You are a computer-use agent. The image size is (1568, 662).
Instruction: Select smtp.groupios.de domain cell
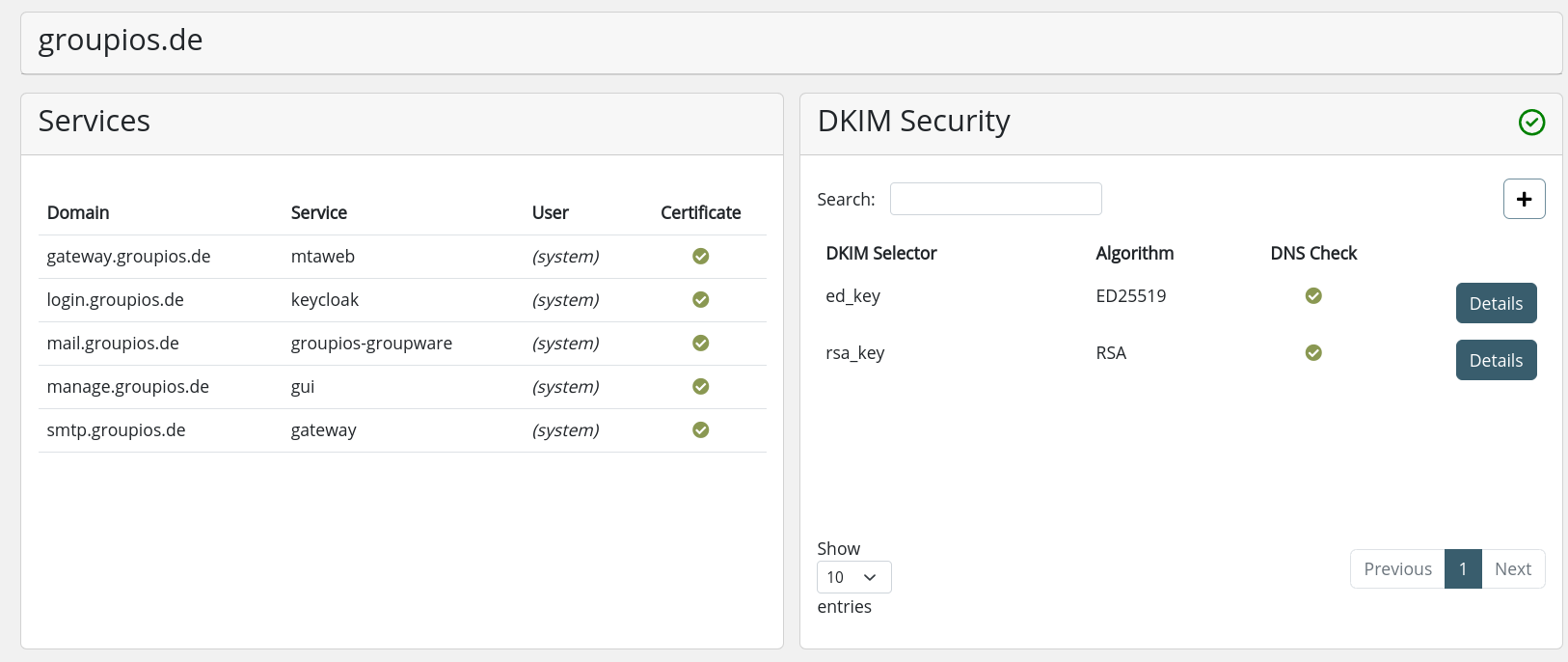[116, 430]
